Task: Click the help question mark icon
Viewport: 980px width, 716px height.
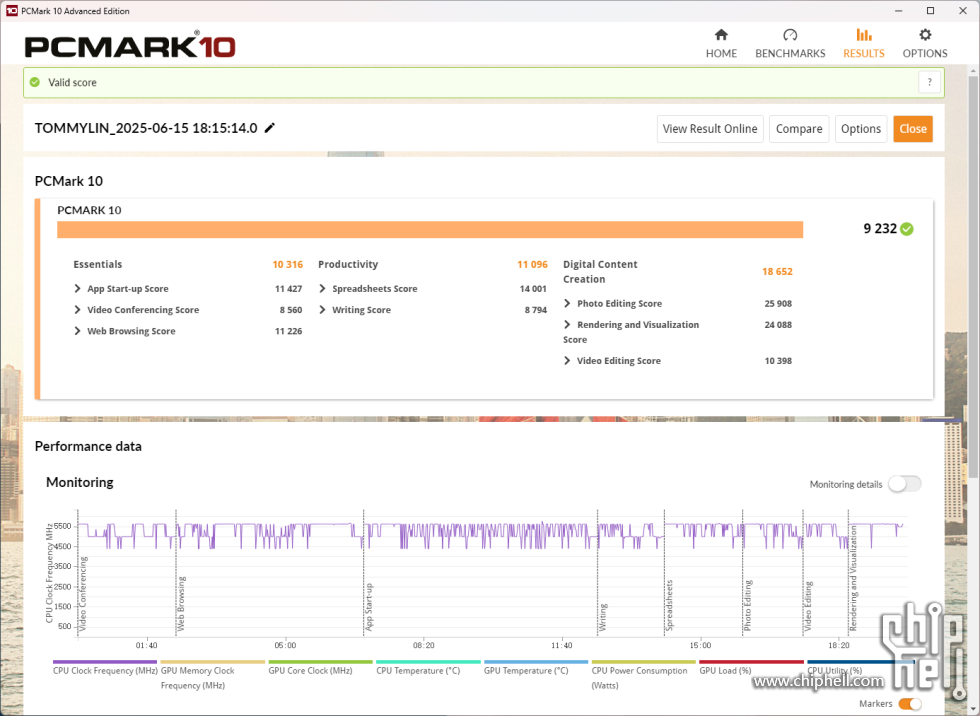Action: coord(929,82)
